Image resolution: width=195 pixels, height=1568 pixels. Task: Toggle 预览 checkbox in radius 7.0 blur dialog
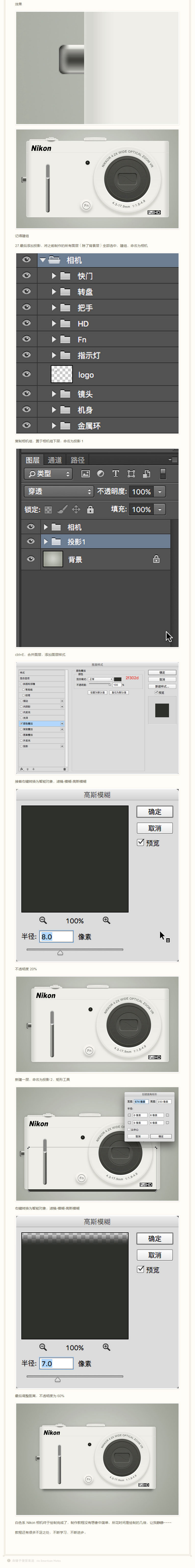141,1269
